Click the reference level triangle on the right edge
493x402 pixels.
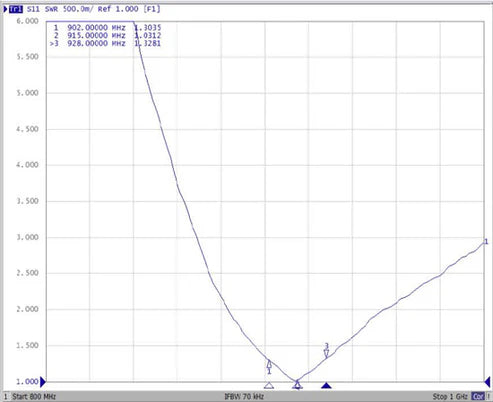pos(487,382)
